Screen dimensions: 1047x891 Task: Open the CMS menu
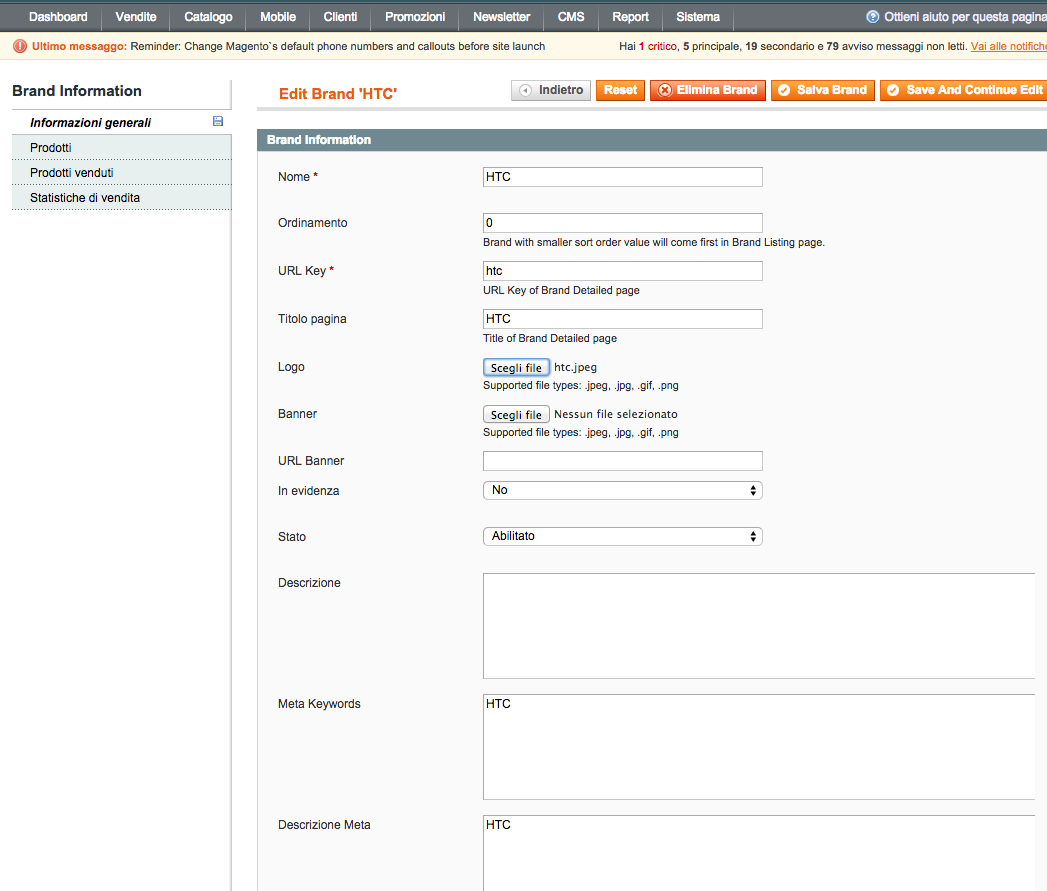571,17
